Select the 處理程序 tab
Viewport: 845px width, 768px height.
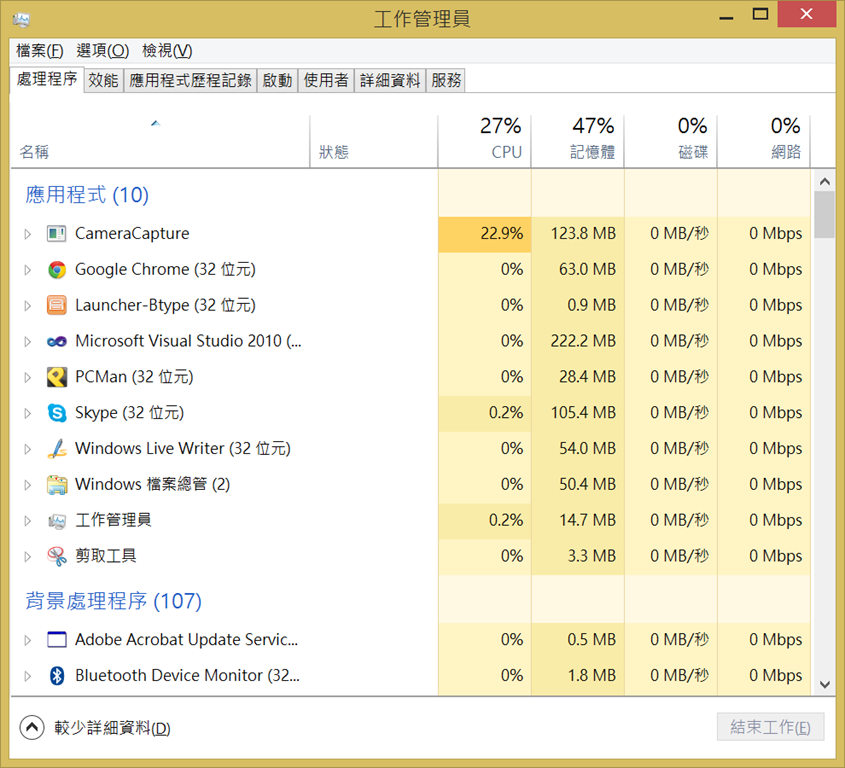pyautogui.click(x=47, y=79)
